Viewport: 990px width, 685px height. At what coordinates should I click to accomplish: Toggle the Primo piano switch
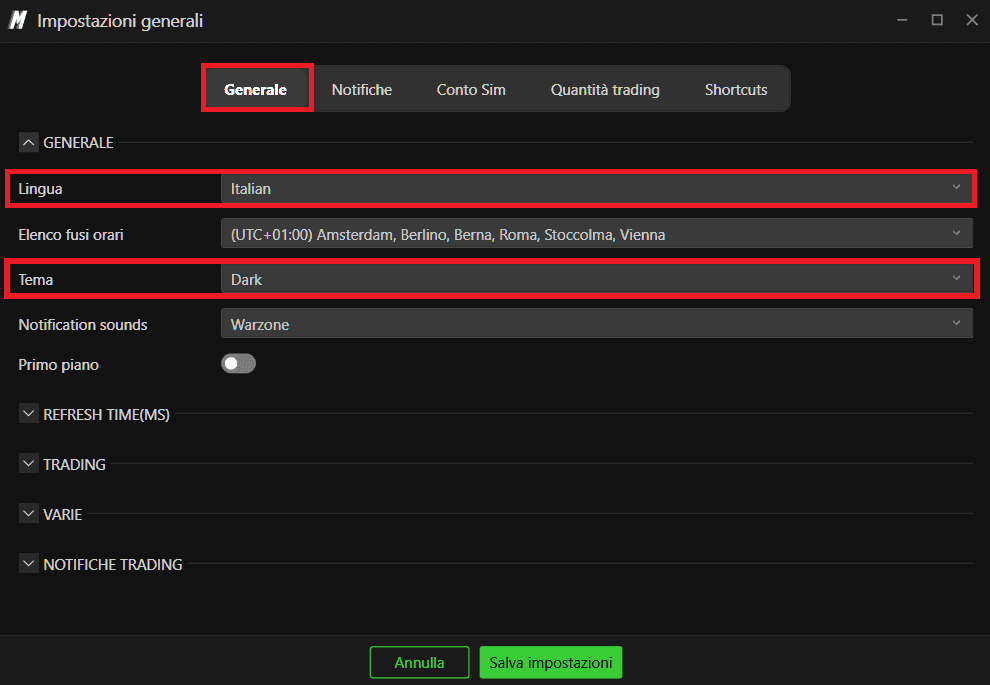238,364
